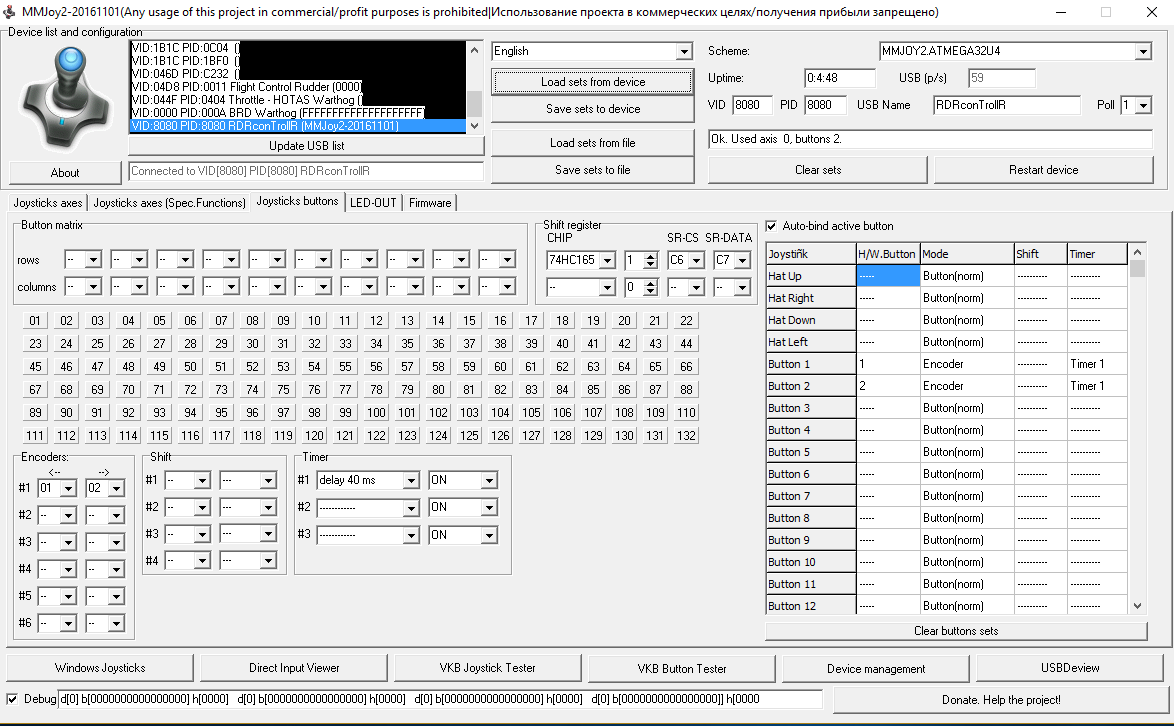Click the Clear sets button
1174x726 pixels.
818,170
